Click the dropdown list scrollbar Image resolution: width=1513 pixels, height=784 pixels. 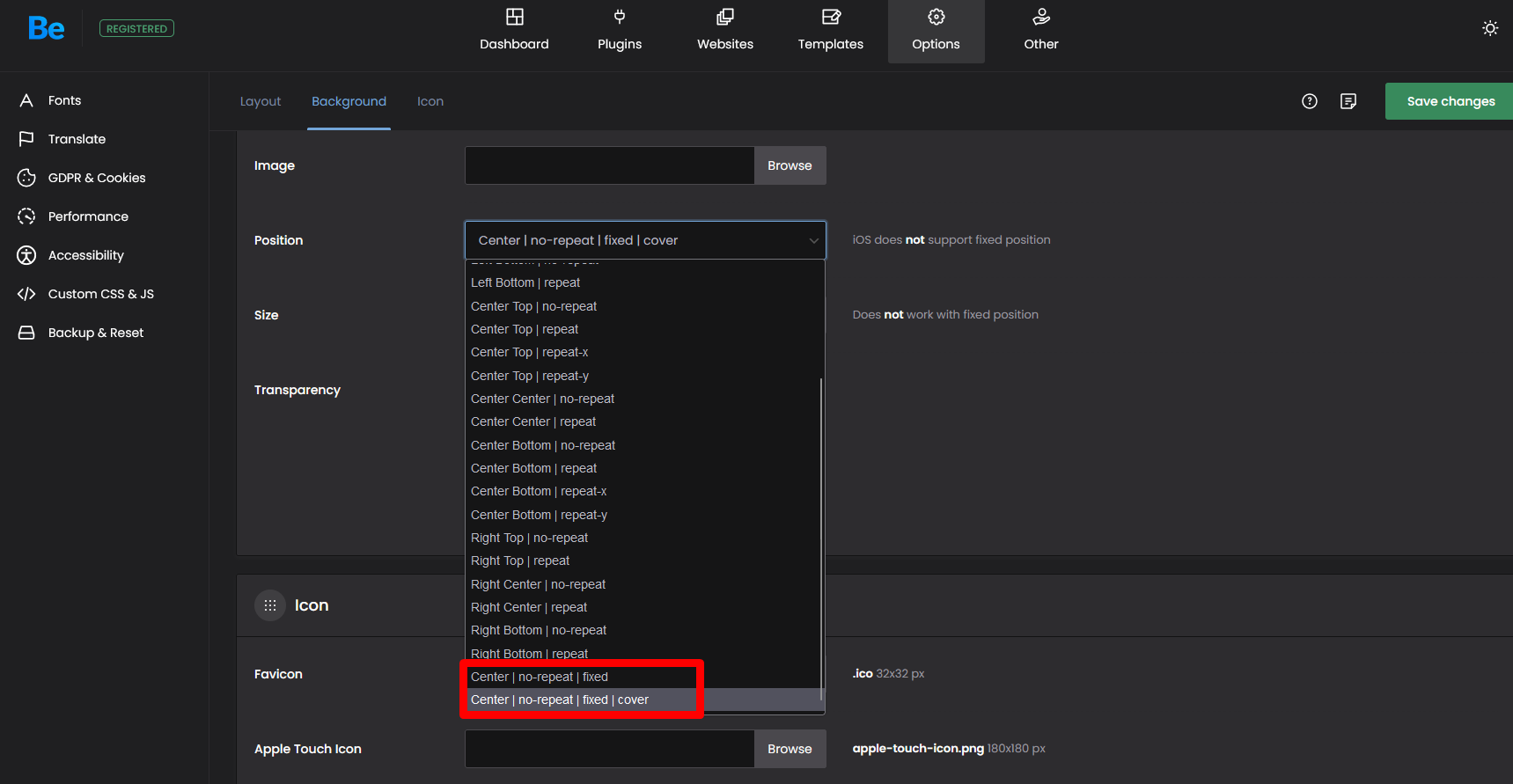pos(821,539)
